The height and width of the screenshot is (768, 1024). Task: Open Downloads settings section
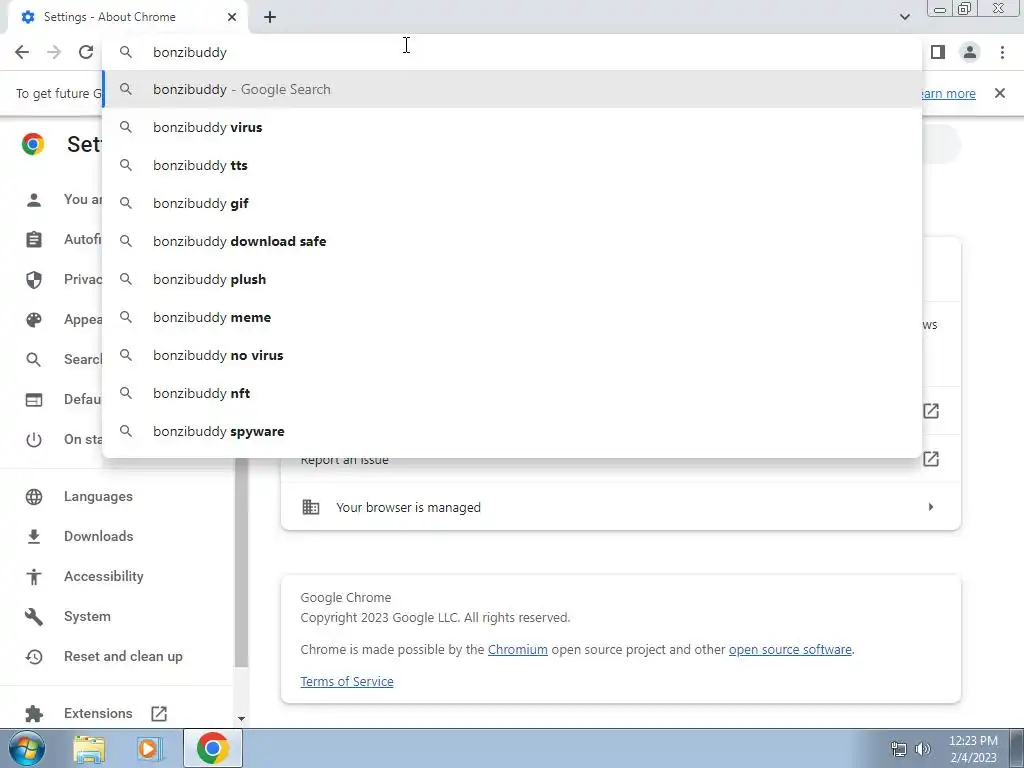(98, 536)
